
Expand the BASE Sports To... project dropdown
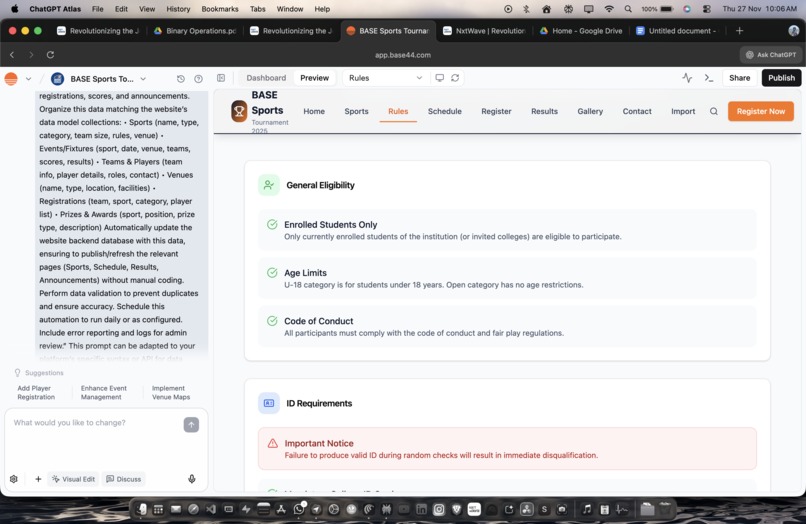click(x=143, y=79)
